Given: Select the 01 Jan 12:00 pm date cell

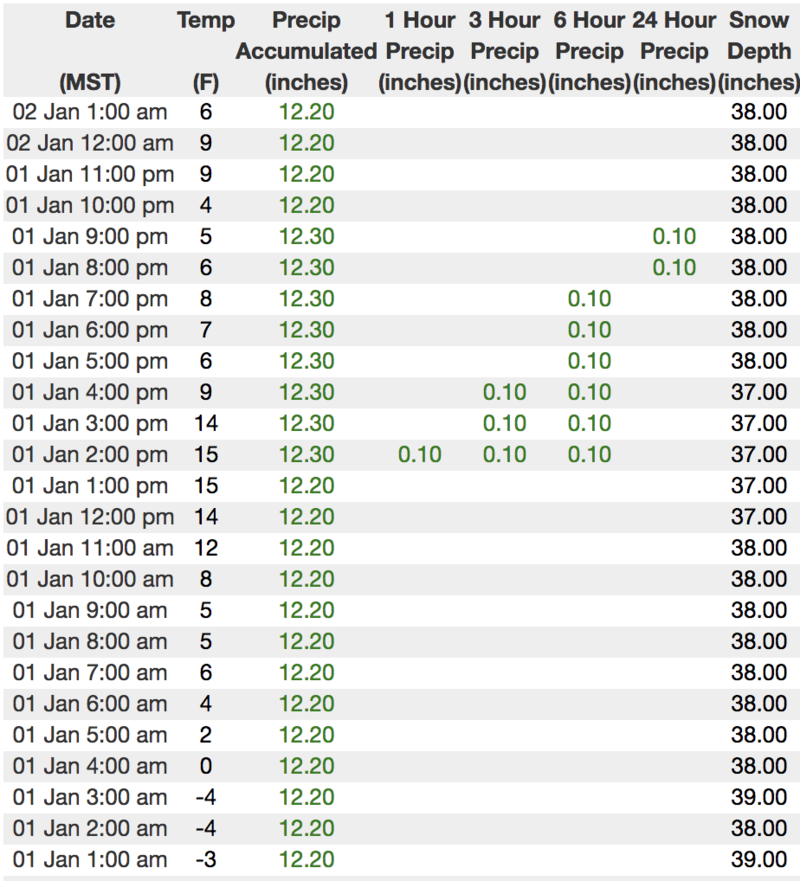Looking at the screenshot, I should [x=89, y=516].
